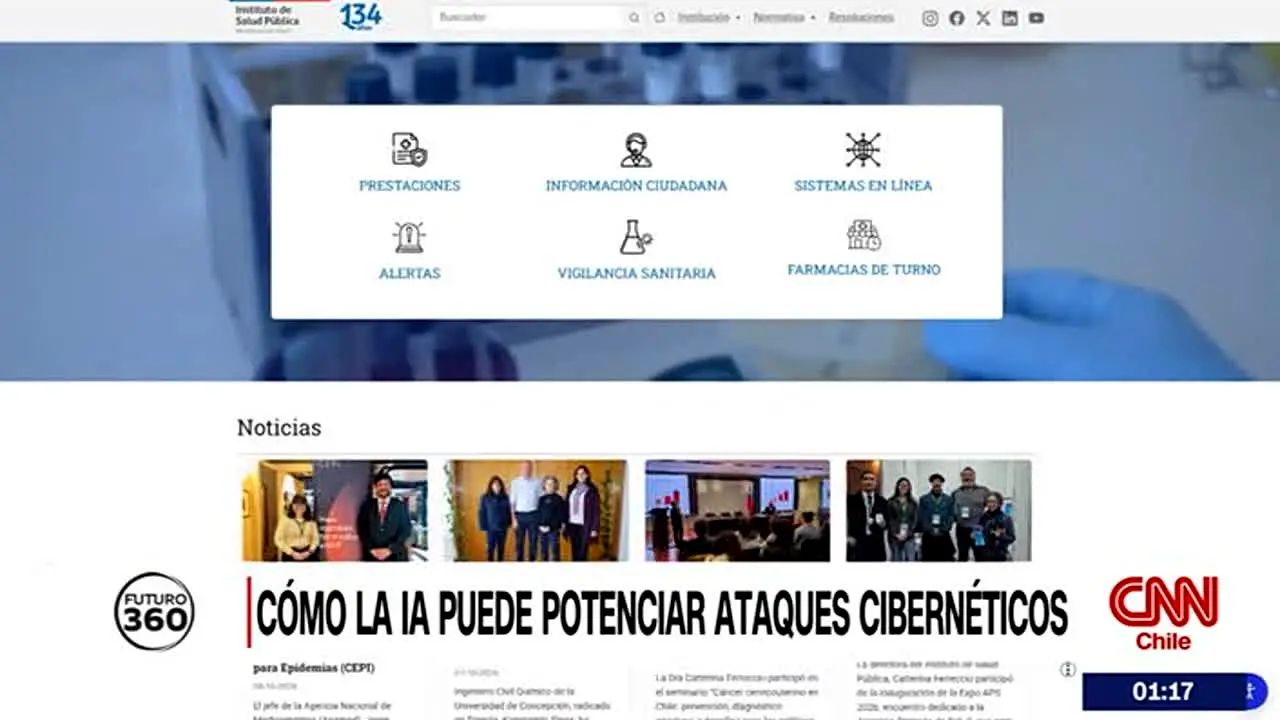Open the X (Twitter) social icon
The image size is (1280, 720).
pos(983,18)
